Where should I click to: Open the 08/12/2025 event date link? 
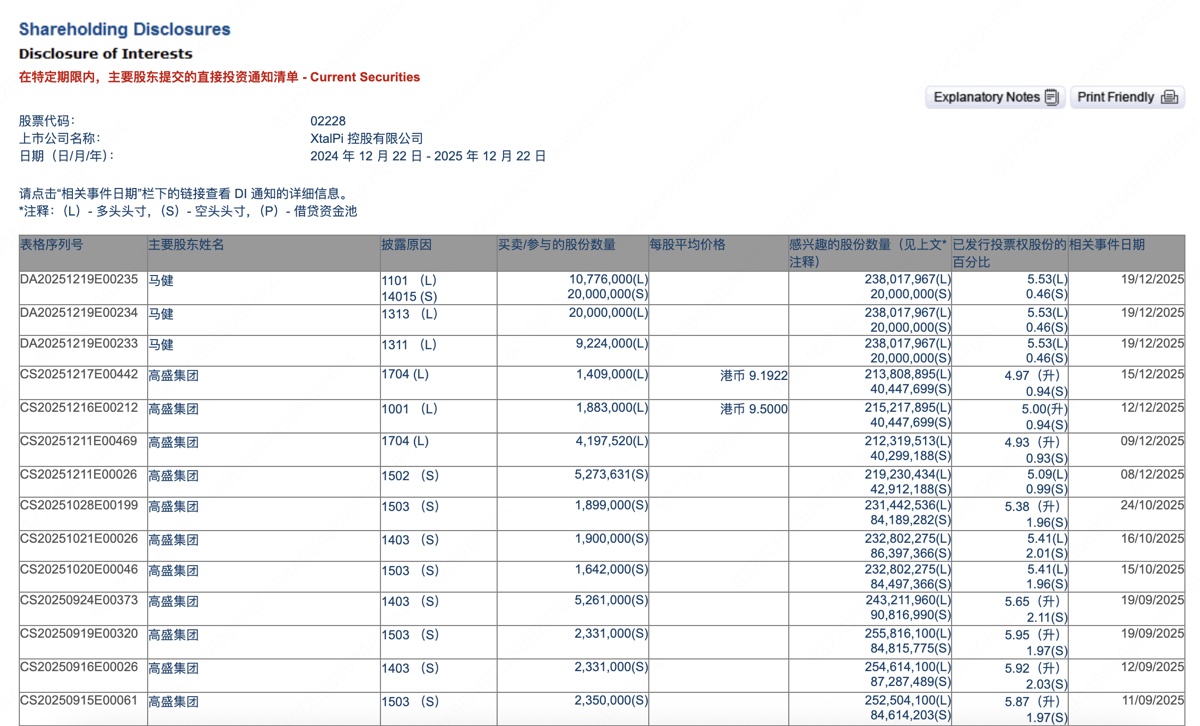pyautogui.click(x=1151, y=475)
